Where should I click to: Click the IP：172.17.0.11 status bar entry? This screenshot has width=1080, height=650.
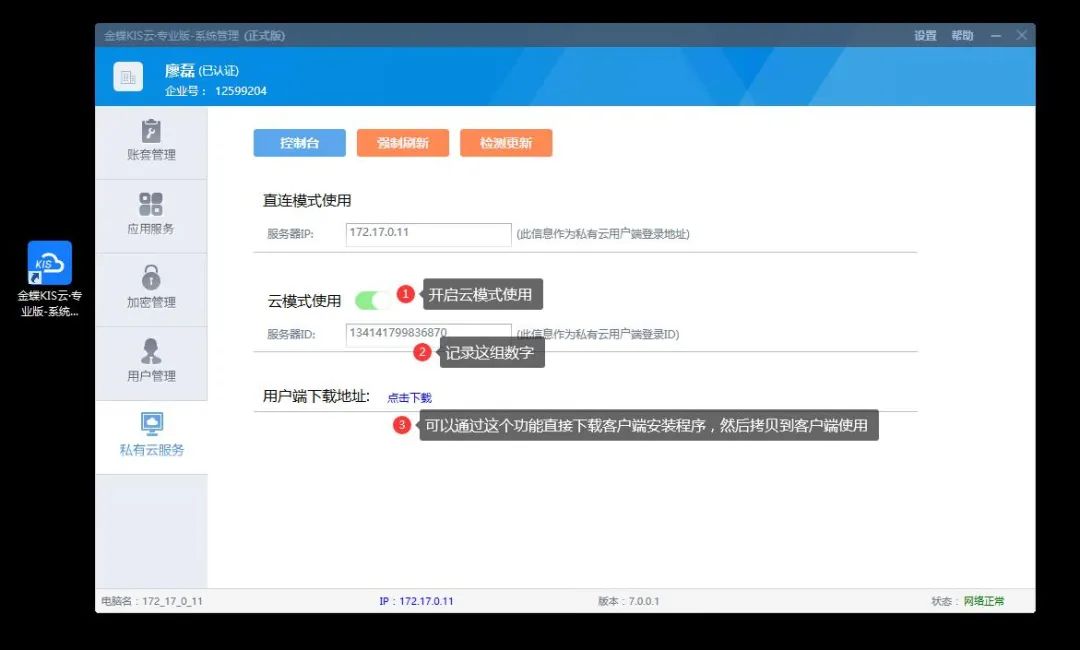tap(416, 601)
